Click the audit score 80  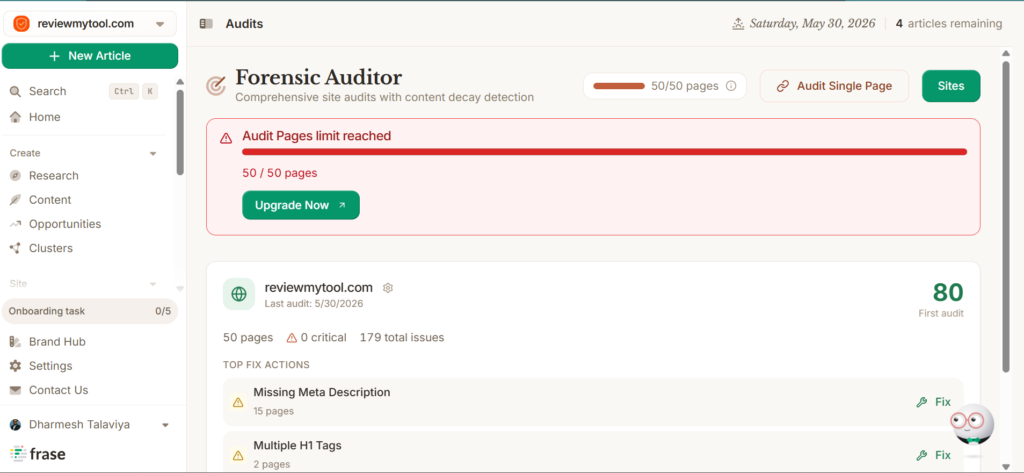(x=948, y=292)
